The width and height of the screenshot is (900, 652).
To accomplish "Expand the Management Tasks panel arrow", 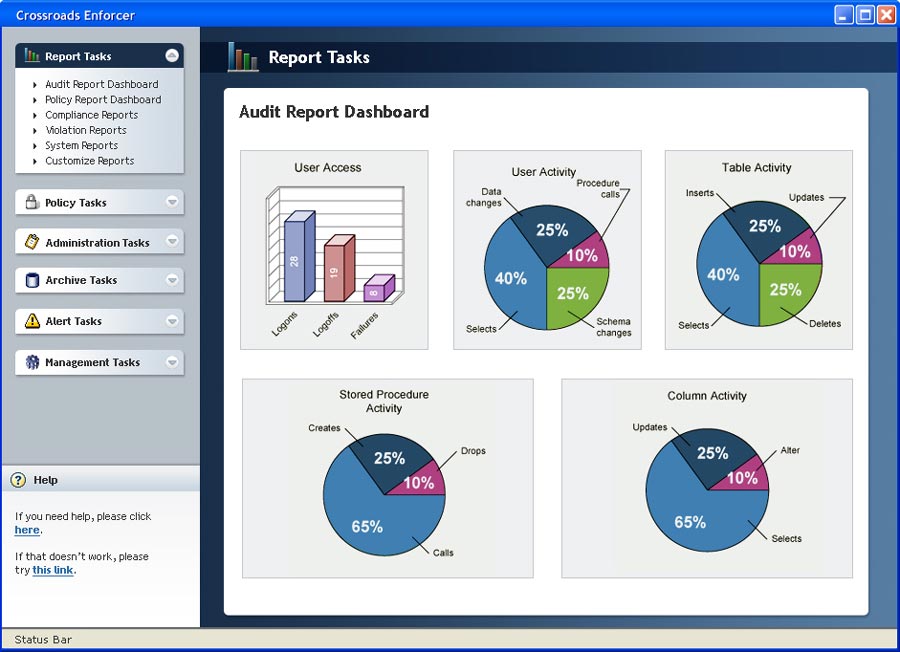I will [172, 362].
